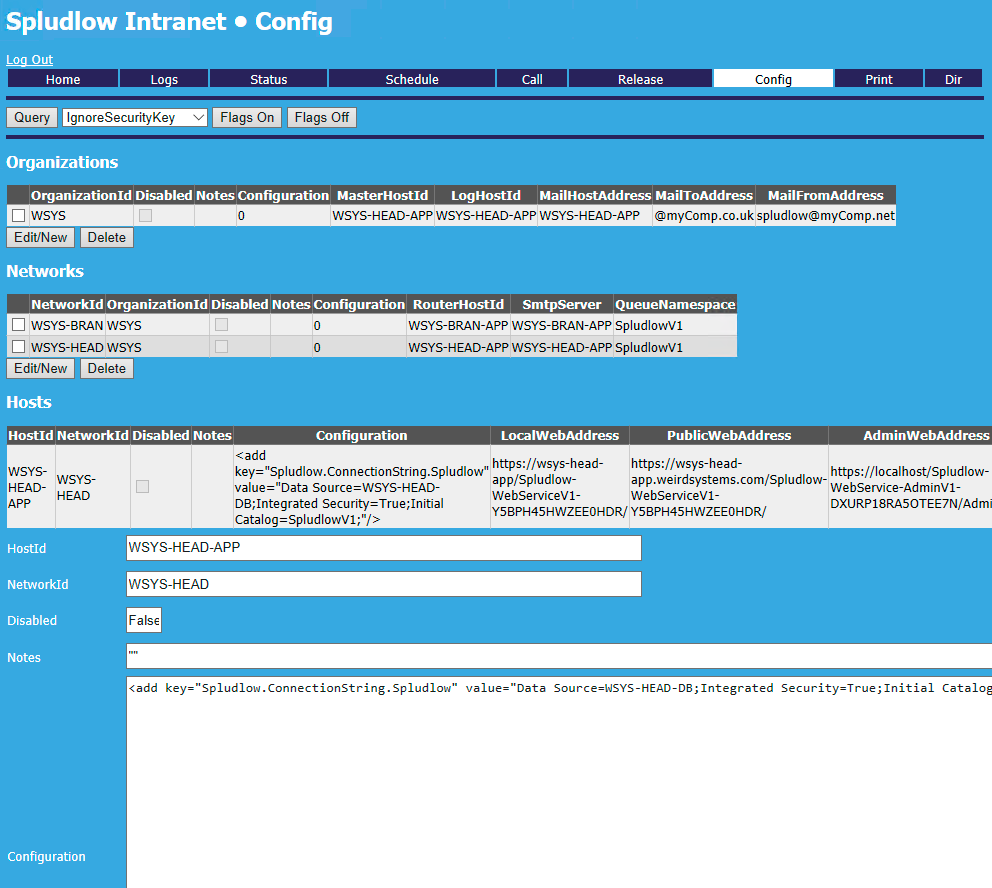Click the LogHostId column header

486,195
